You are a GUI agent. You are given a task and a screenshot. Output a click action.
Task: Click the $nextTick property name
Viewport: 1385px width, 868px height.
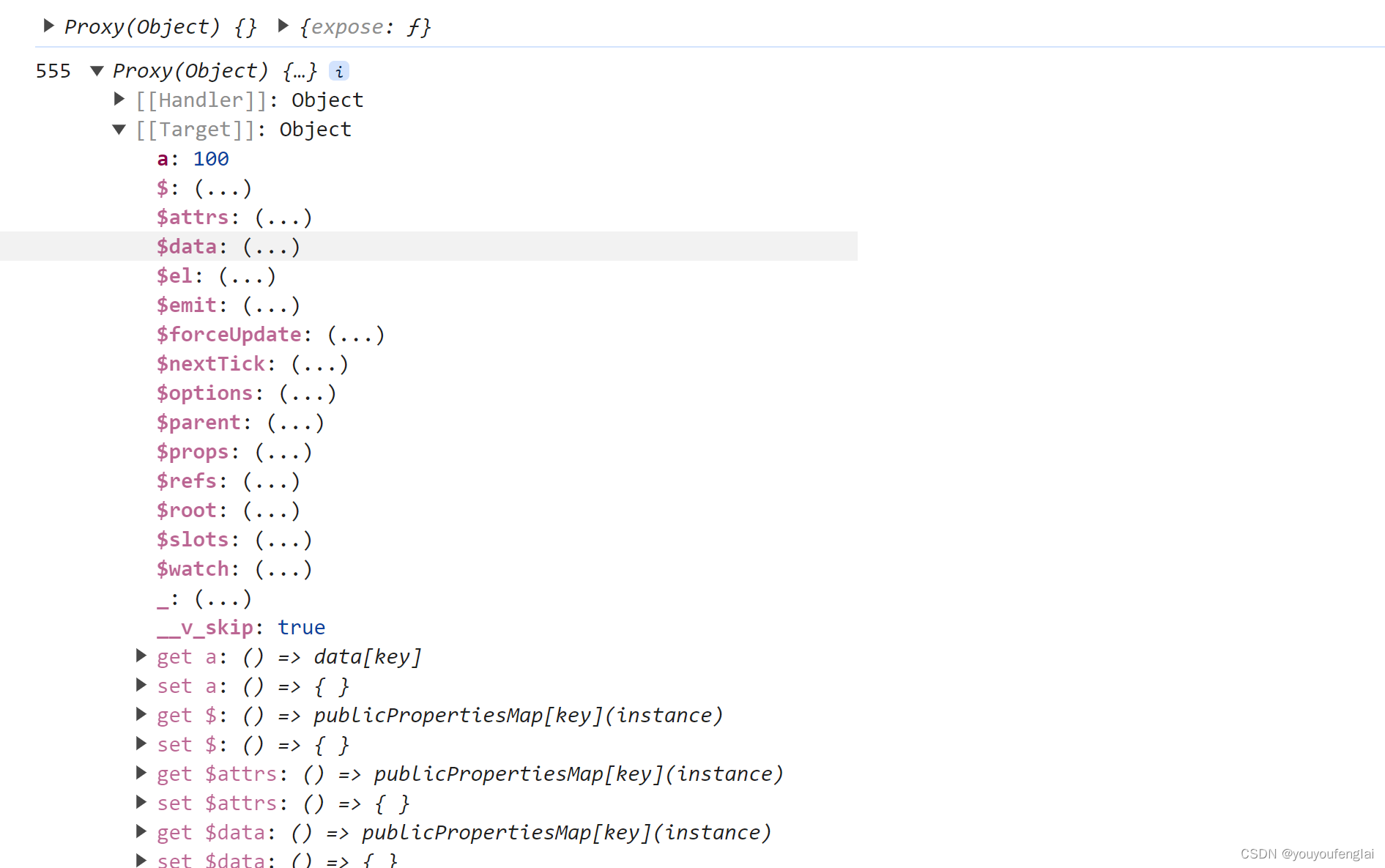tap(211, 364)
